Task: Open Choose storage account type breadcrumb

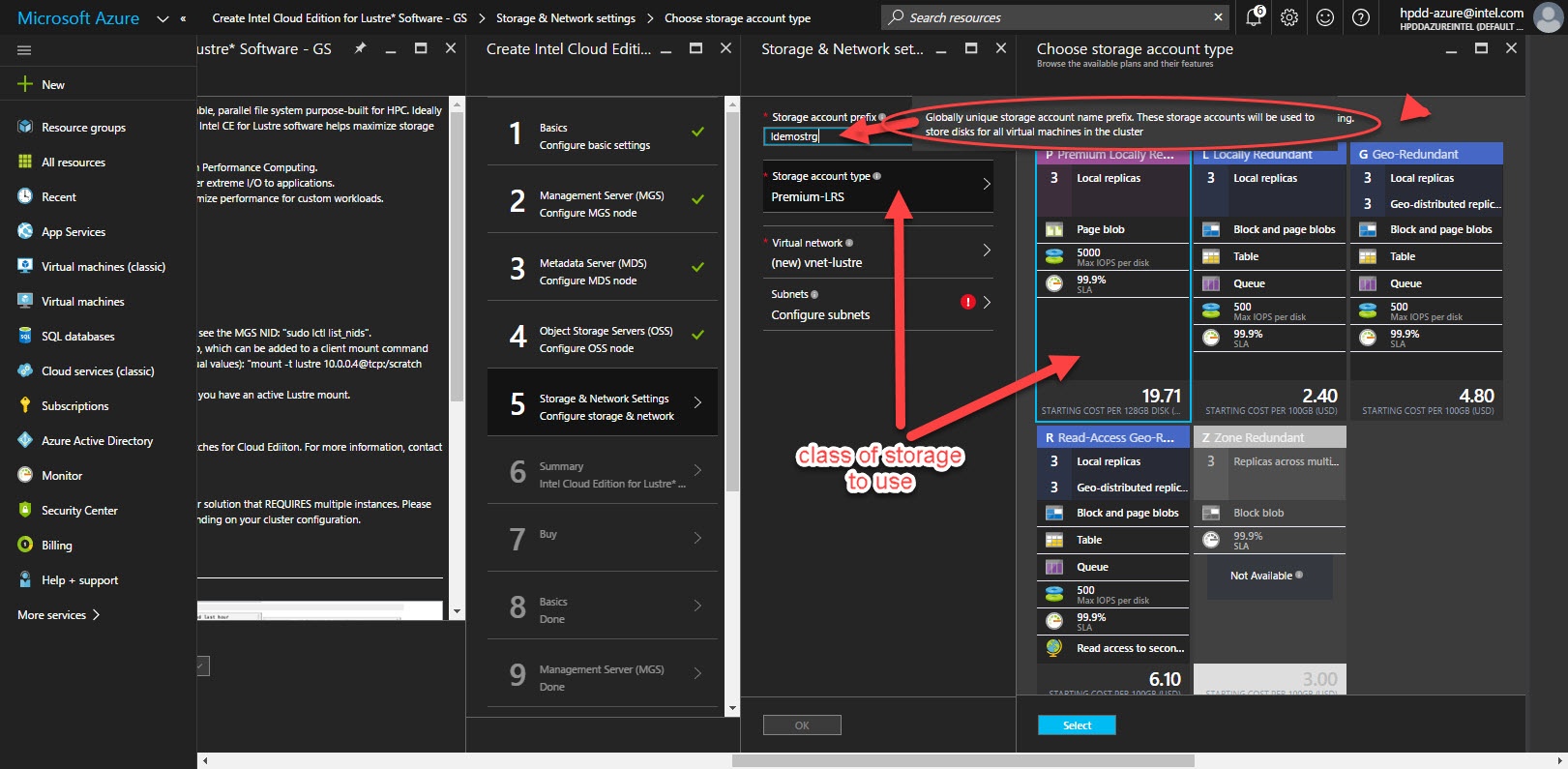Action: click(x=738, y=18)
